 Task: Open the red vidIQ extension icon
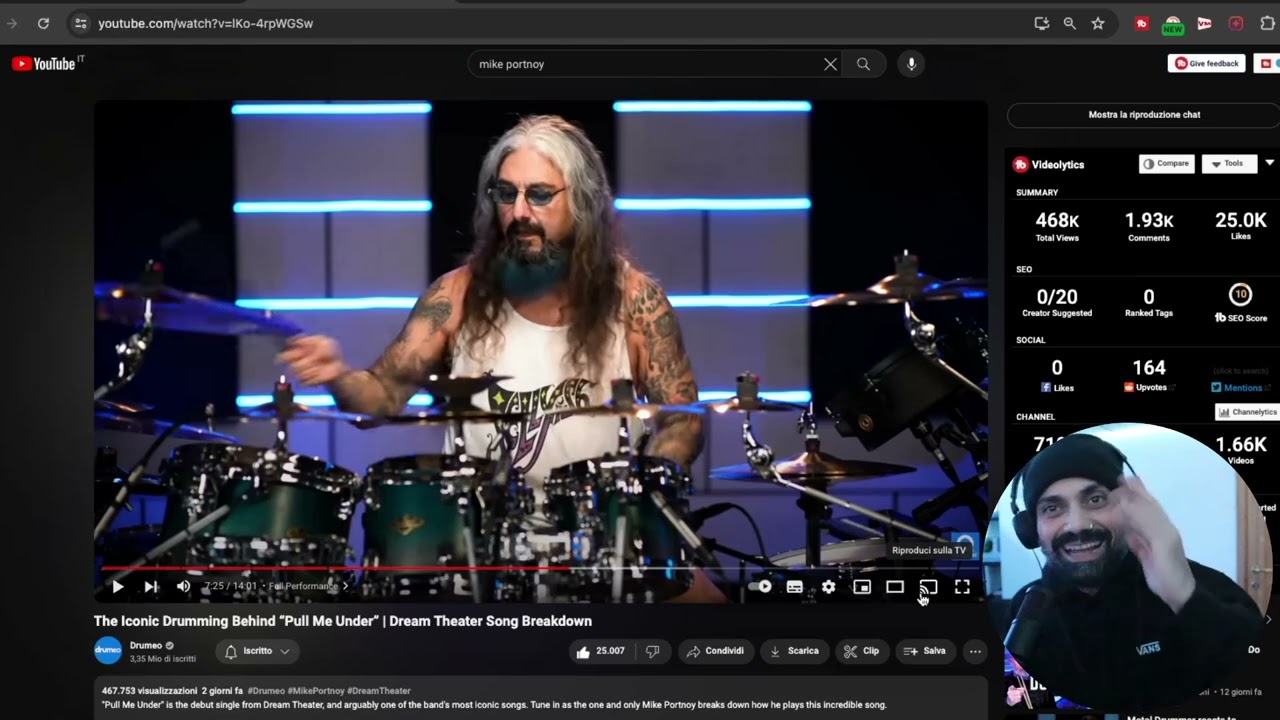click(x=1205, y=23)
